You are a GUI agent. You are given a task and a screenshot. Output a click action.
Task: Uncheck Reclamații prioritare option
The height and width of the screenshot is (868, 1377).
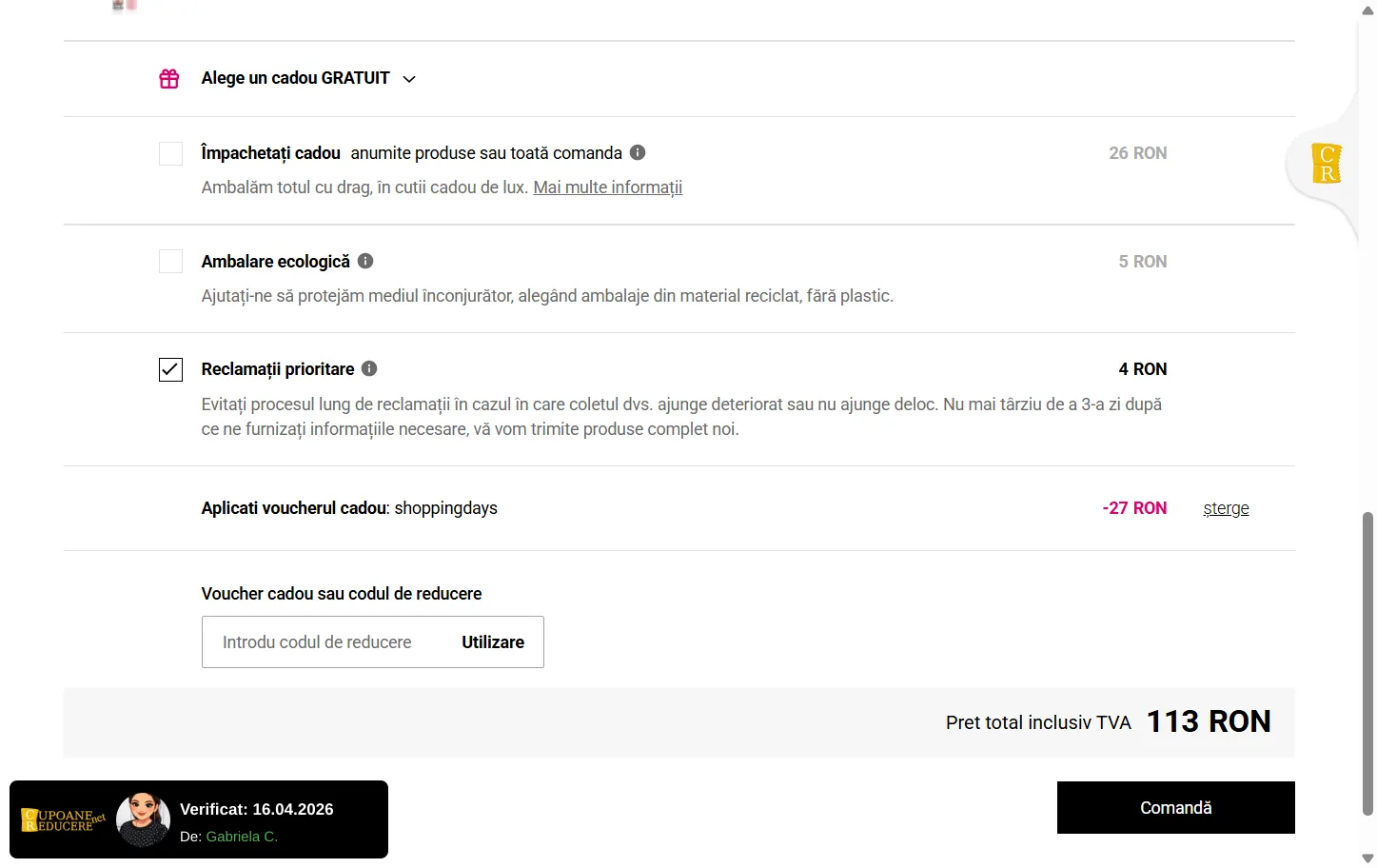(170, 369)
